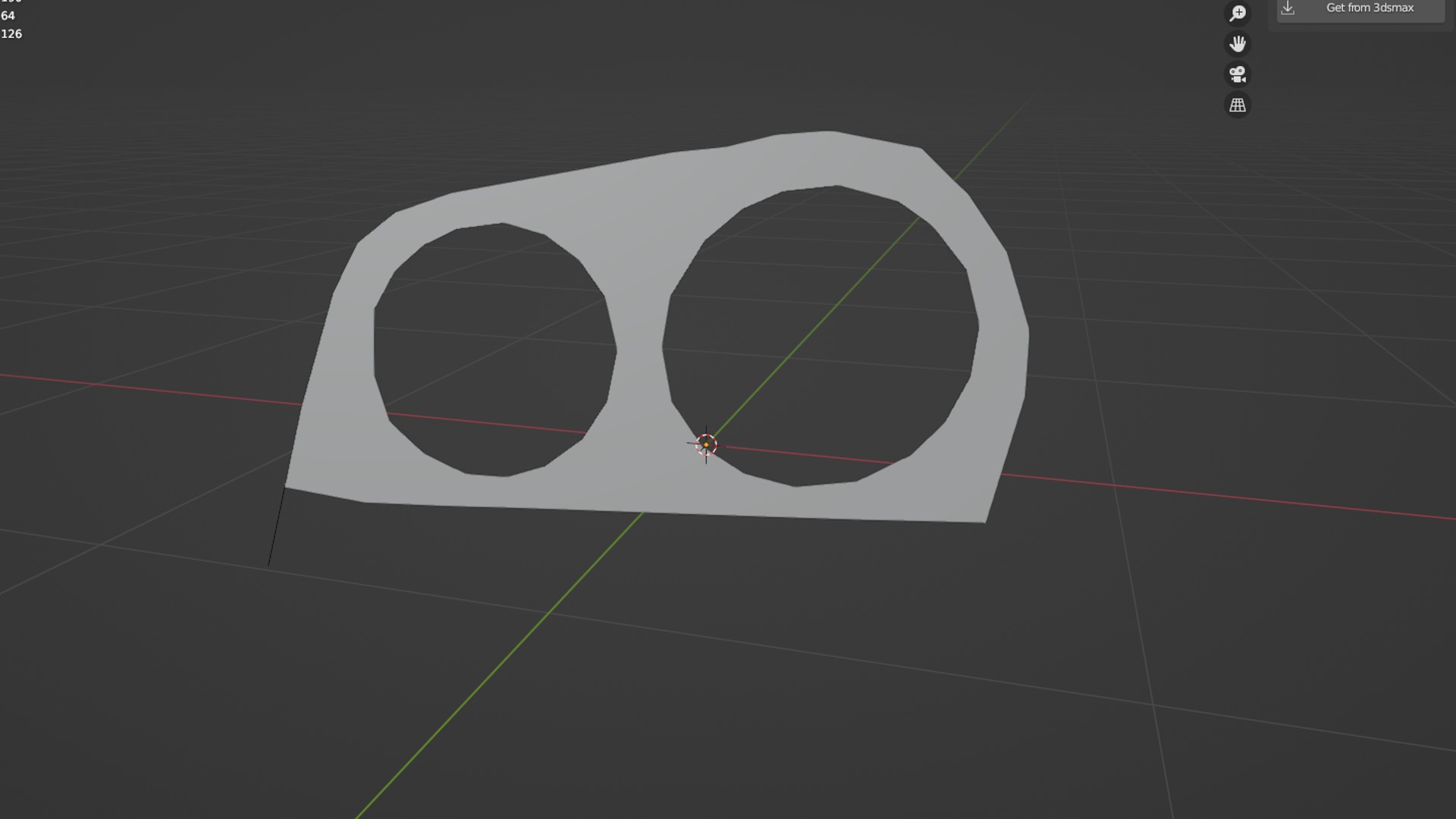
Task: Click the statistics value 126
Action: pos(11,34)
